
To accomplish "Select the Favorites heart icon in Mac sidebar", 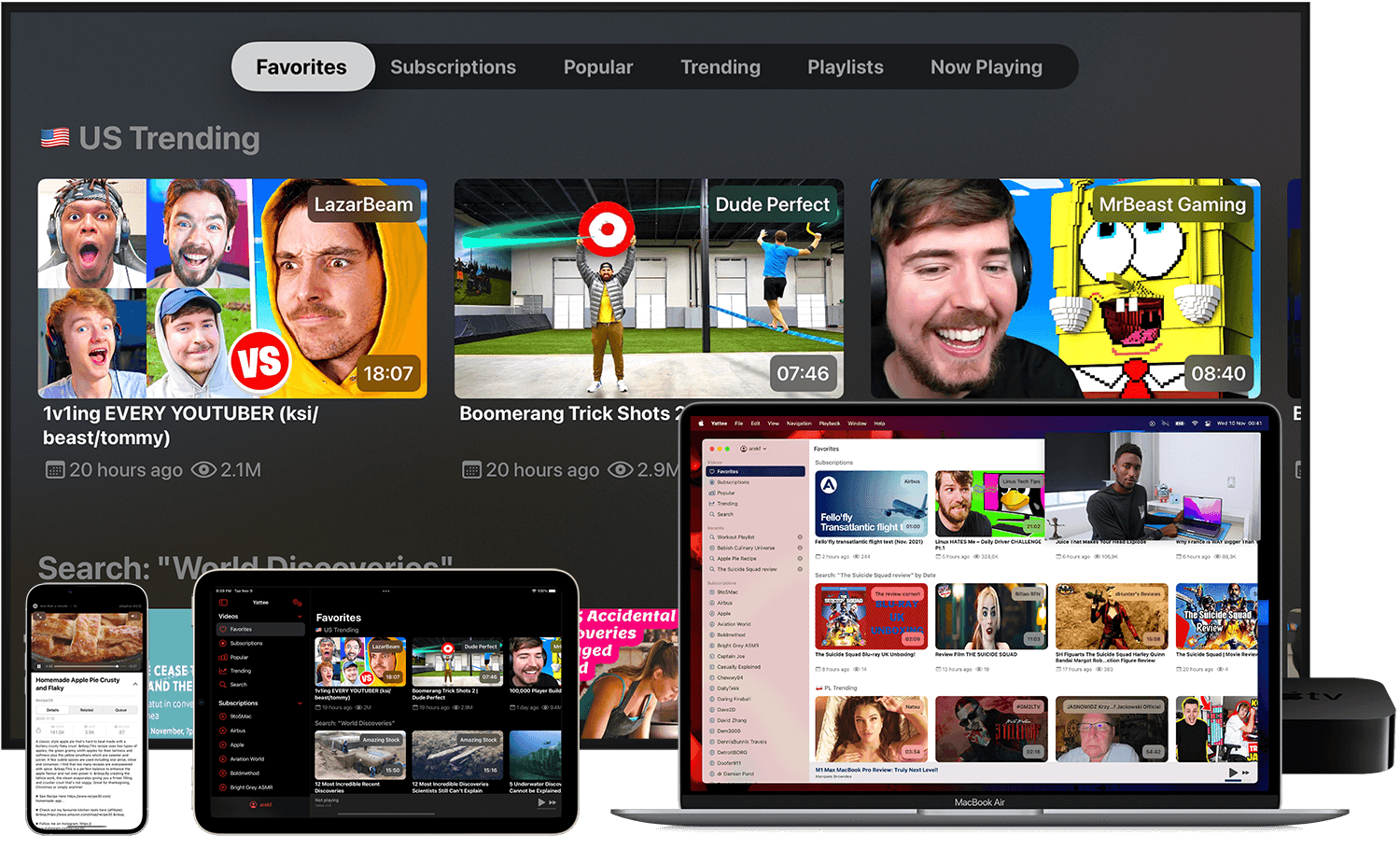I will [x=712, y=471].
